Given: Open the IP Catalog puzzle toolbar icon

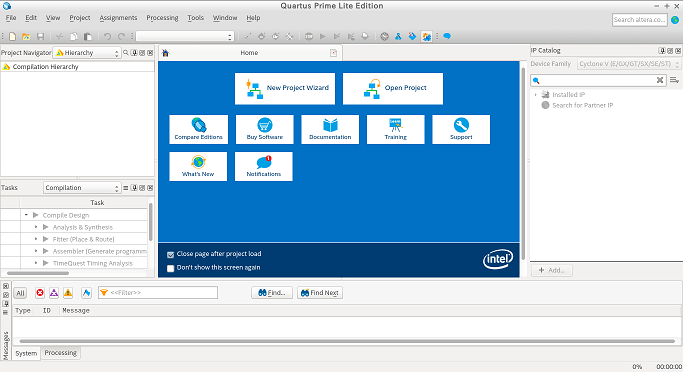Looking at the screenshot, I should tap(426, 37).
